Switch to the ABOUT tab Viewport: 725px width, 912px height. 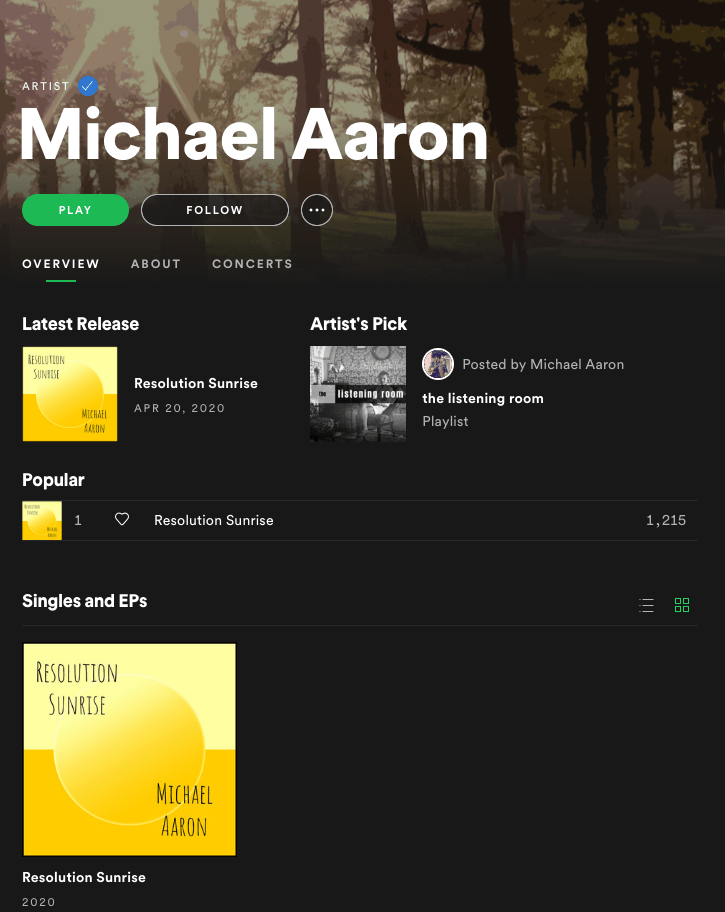tap(156, 264)
